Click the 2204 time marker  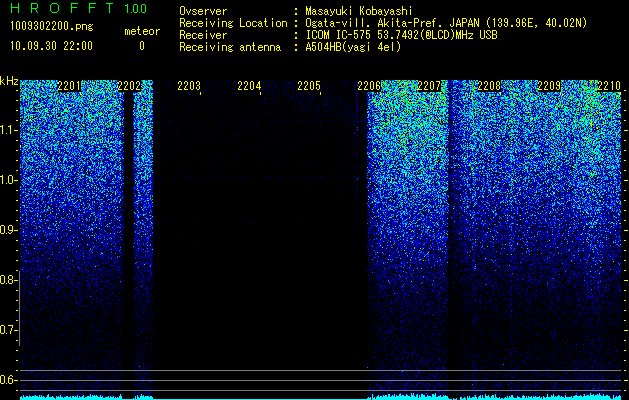tap(249, 86)
